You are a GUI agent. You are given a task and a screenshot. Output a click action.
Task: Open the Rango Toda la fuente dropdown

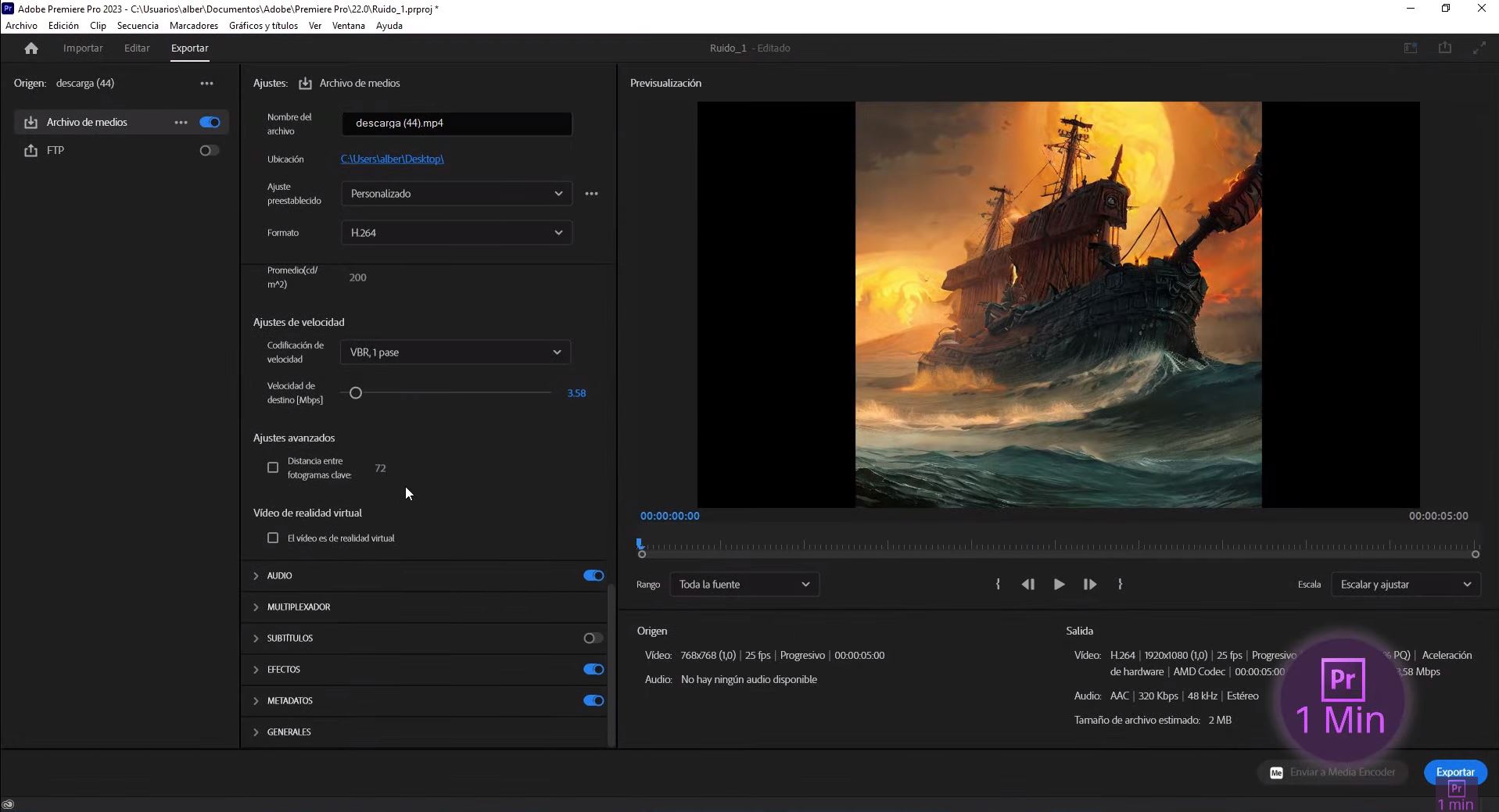(744, 584)
